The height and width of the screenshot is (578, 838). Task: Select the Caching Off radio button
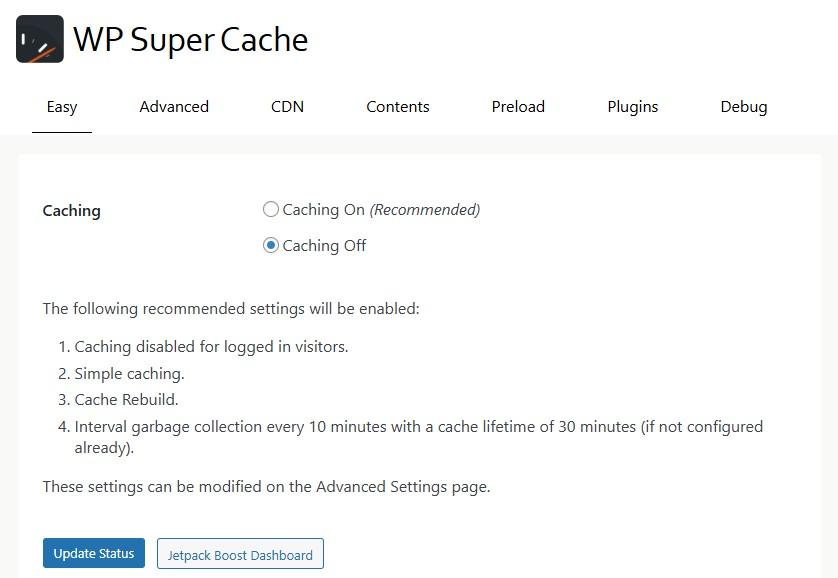click(x=270, y=244)
